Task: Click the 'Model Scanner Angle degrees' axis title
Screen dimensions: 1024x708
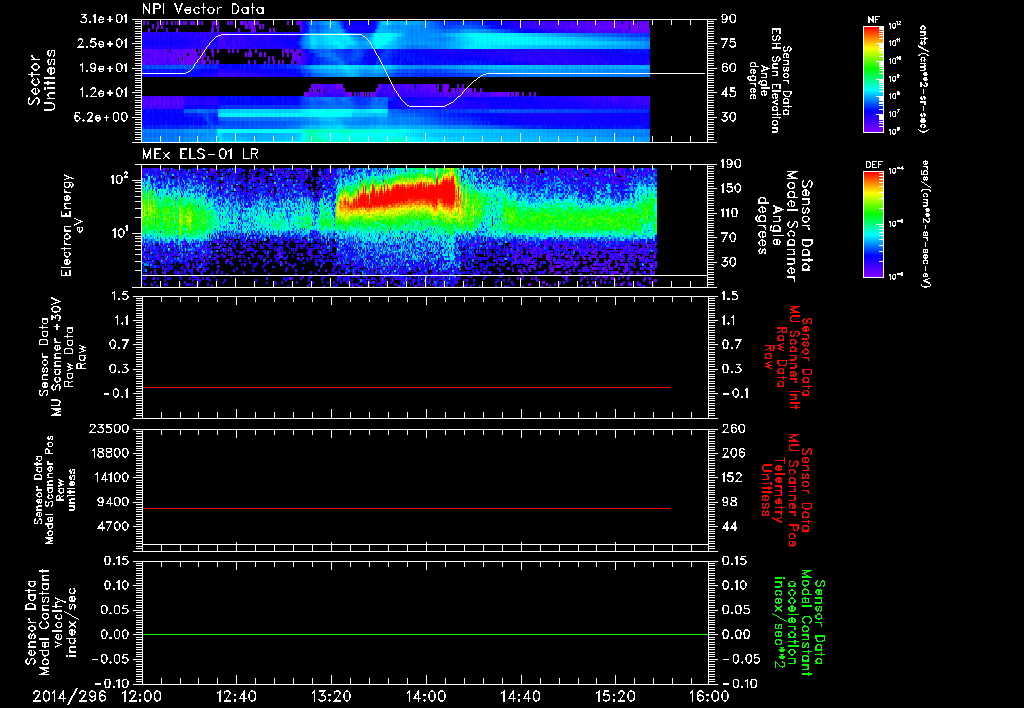Action: (784, 226)
